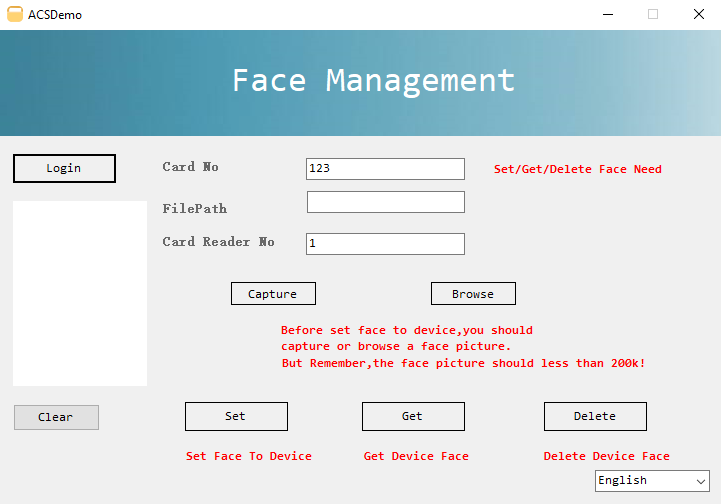Screen dimensions: 721x504
Task: Hit the Clear button
Action: click(x=56, y=417)
